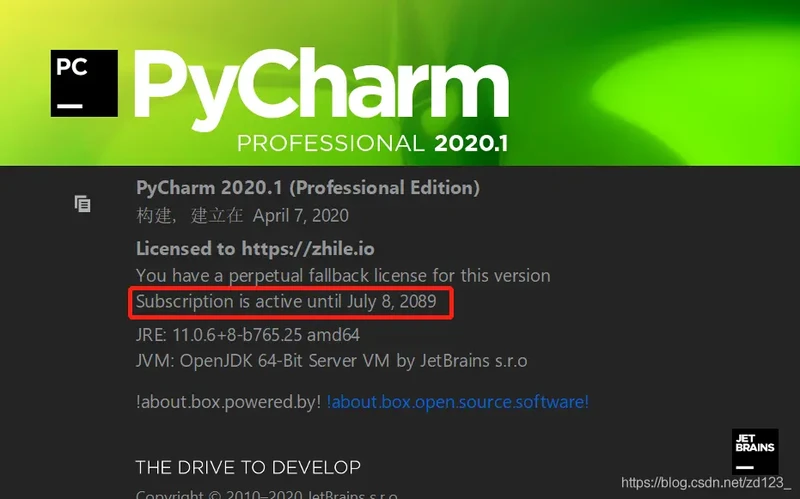
Task: Click the Licensed to https://zhile.io line
Action: (x=255, y=248)
